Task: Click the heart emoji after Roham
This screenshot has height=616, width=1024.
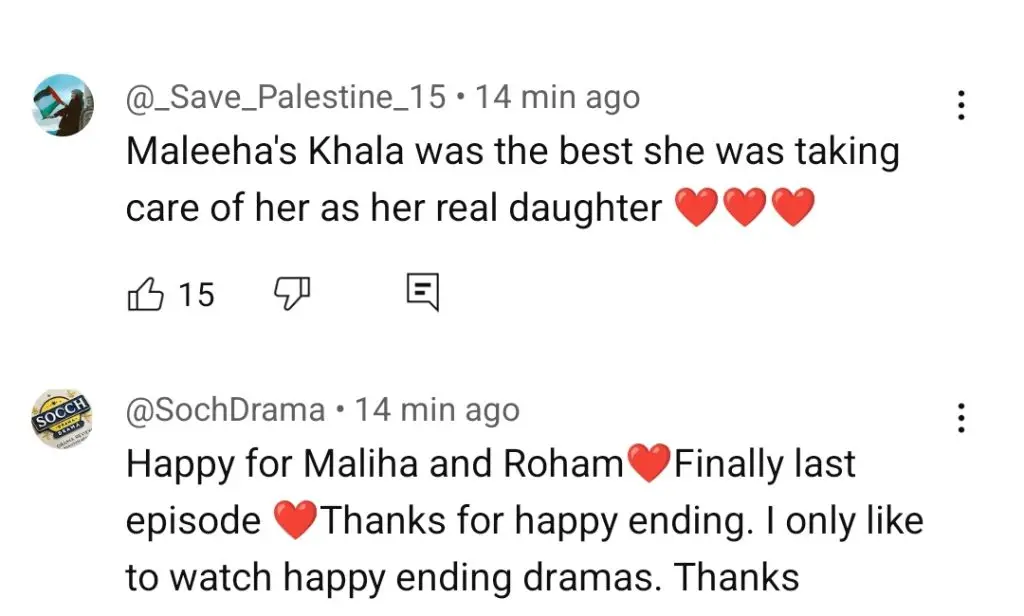Action: point(648,463)
